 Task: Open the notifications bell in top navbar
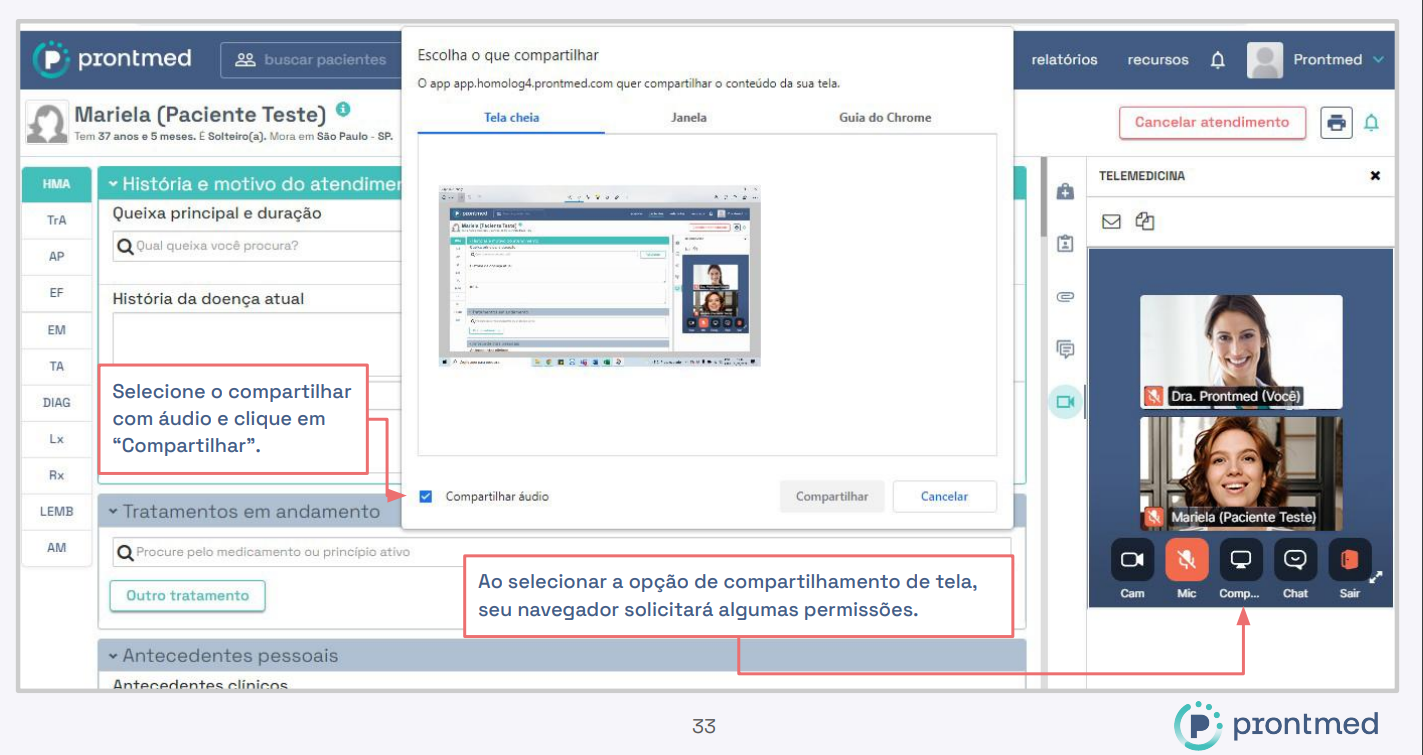[1217, 60]
